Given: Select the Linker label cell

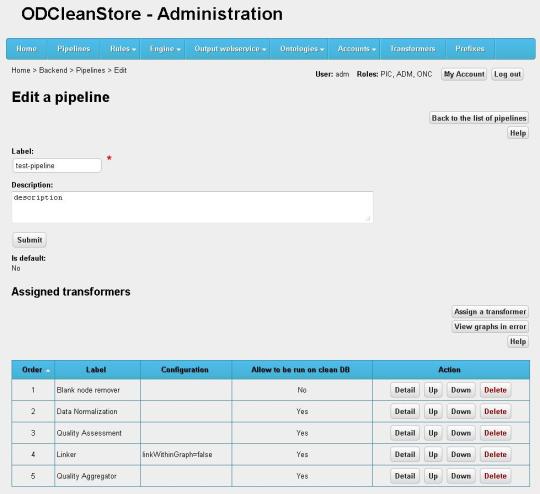Looking at the screenshot, I should [97, 455].
